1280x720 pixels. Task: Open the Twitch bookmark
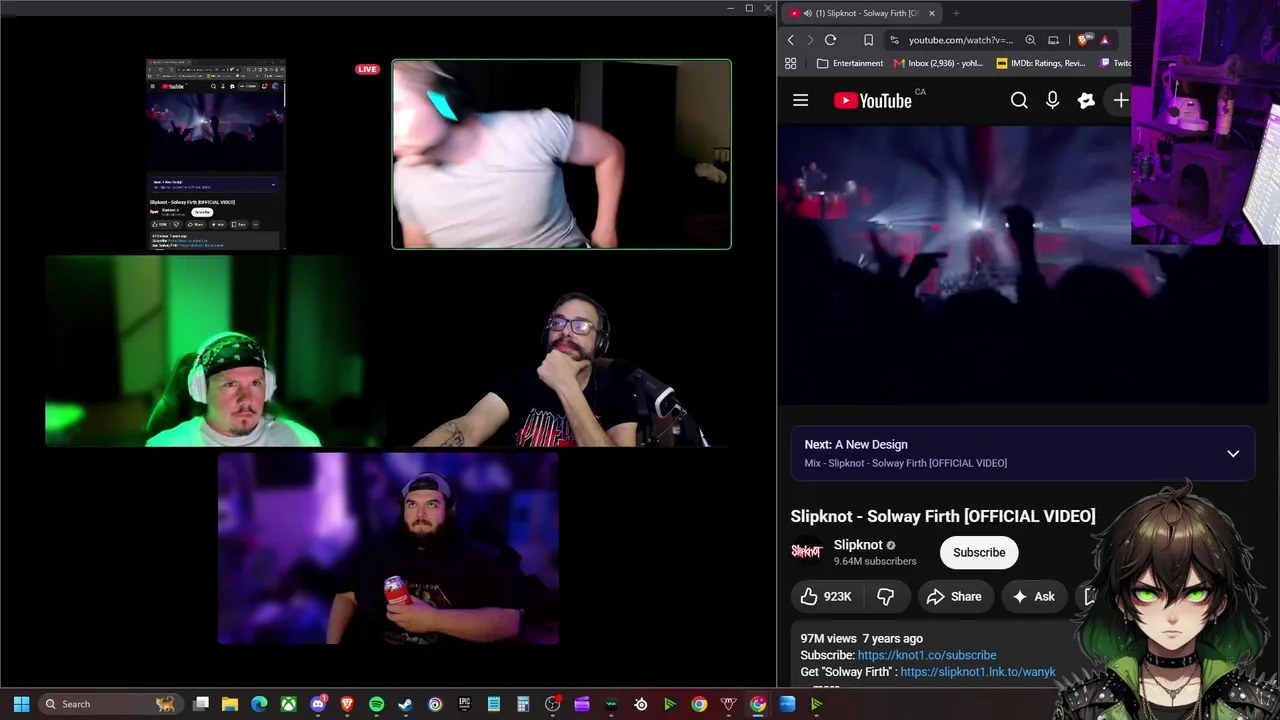[1115, 63]
